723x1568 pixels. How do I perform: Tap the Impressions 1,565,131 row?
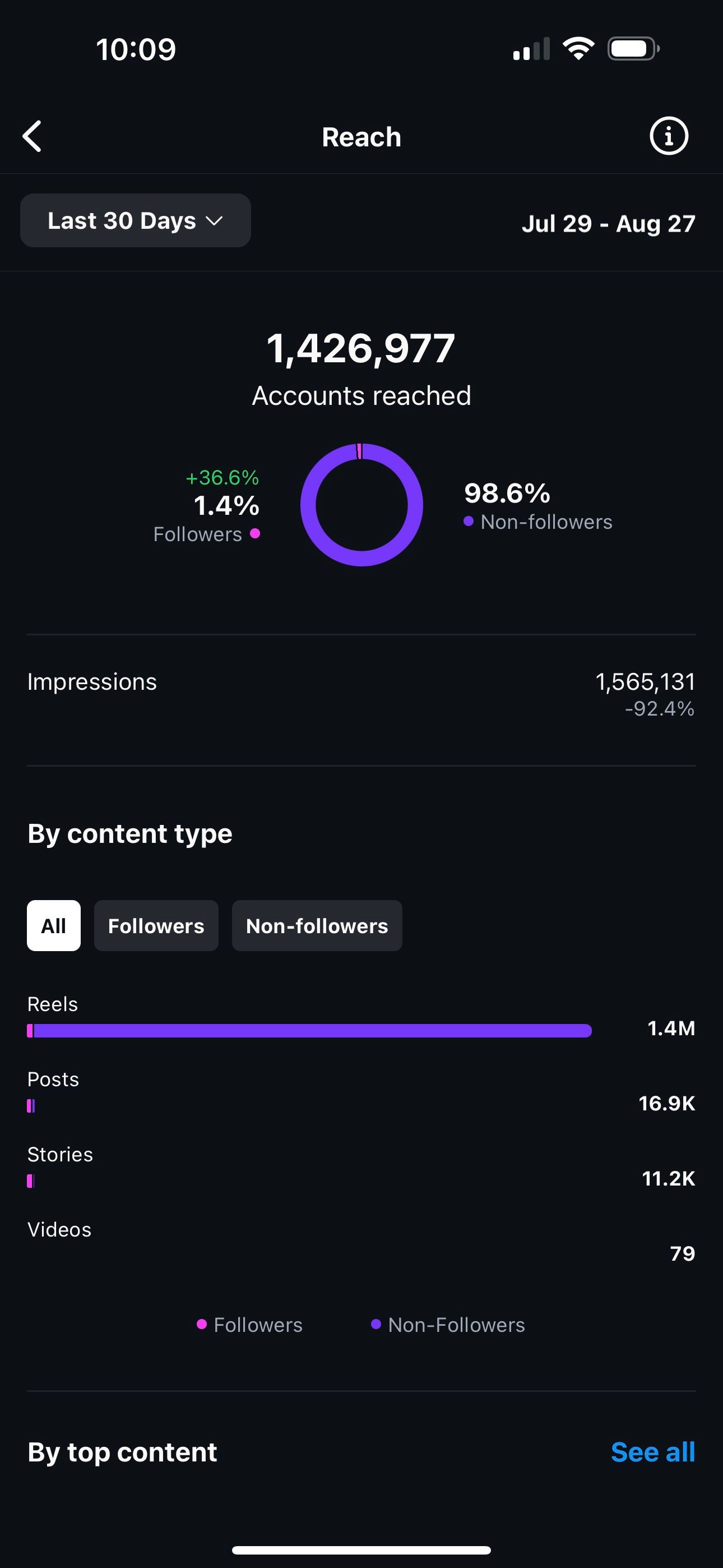(361, 694)
